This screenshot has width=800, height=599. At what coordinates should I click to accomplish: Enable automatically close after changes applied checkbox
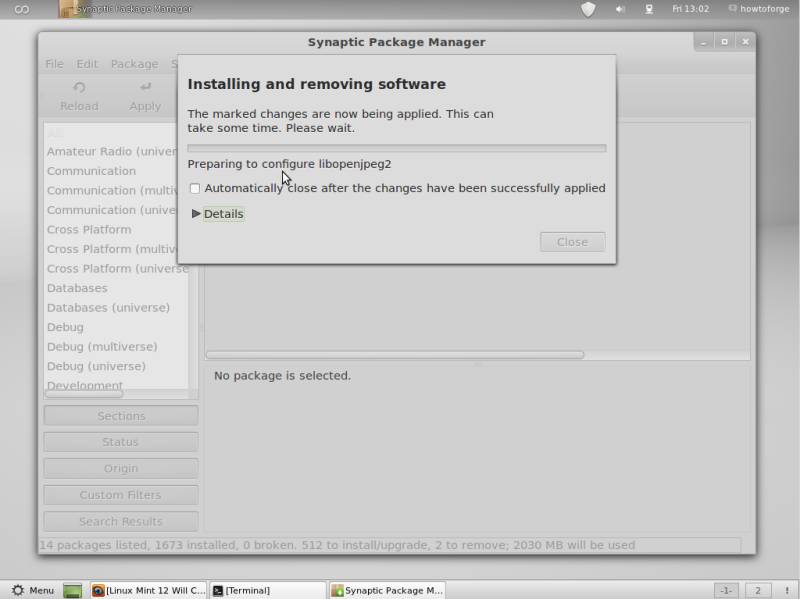(x=195, y=188)
